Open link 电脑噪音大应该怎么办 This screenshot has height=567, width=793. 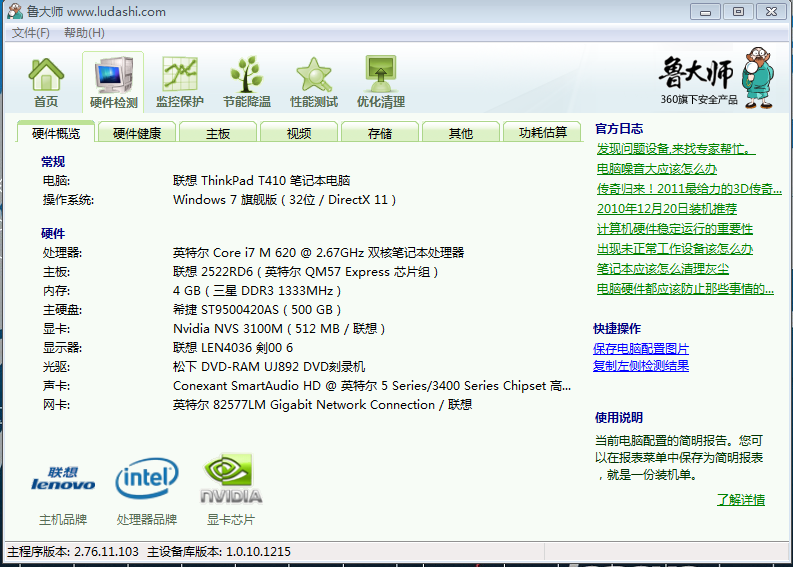pyautogui.click(x=656, y=169)
